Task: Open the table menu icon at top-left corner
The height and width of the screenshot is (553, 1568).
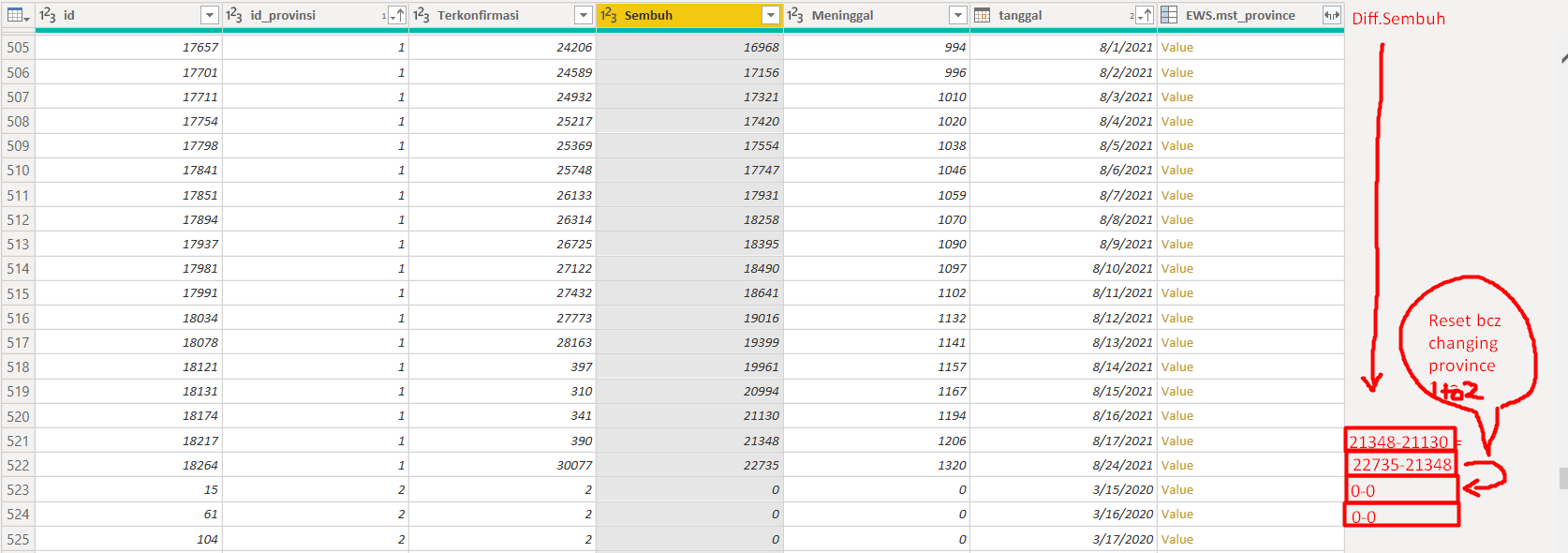Action: 18,15
